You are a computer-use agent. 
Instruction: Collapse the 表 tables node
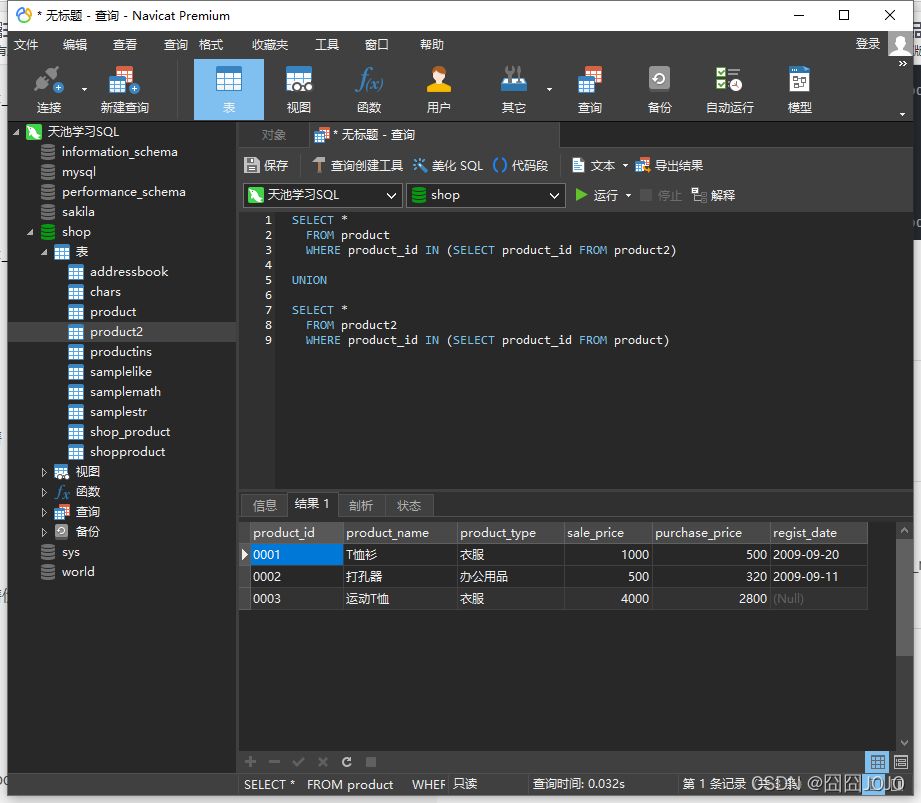pos(45,252)
